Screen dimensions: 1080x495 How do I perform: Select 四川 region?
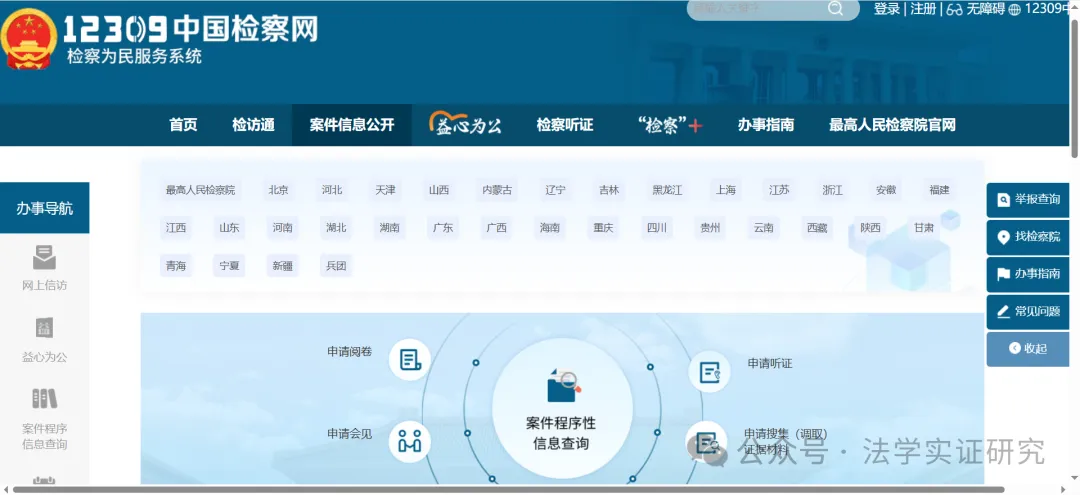point(656,228)
